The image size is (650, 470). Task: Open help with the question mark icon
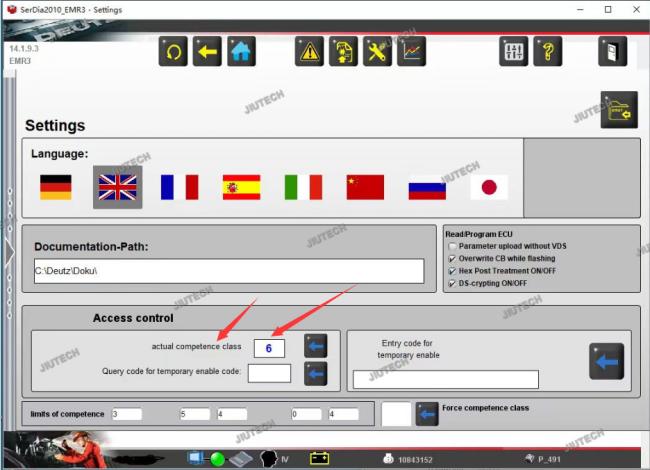click(548, 51)
